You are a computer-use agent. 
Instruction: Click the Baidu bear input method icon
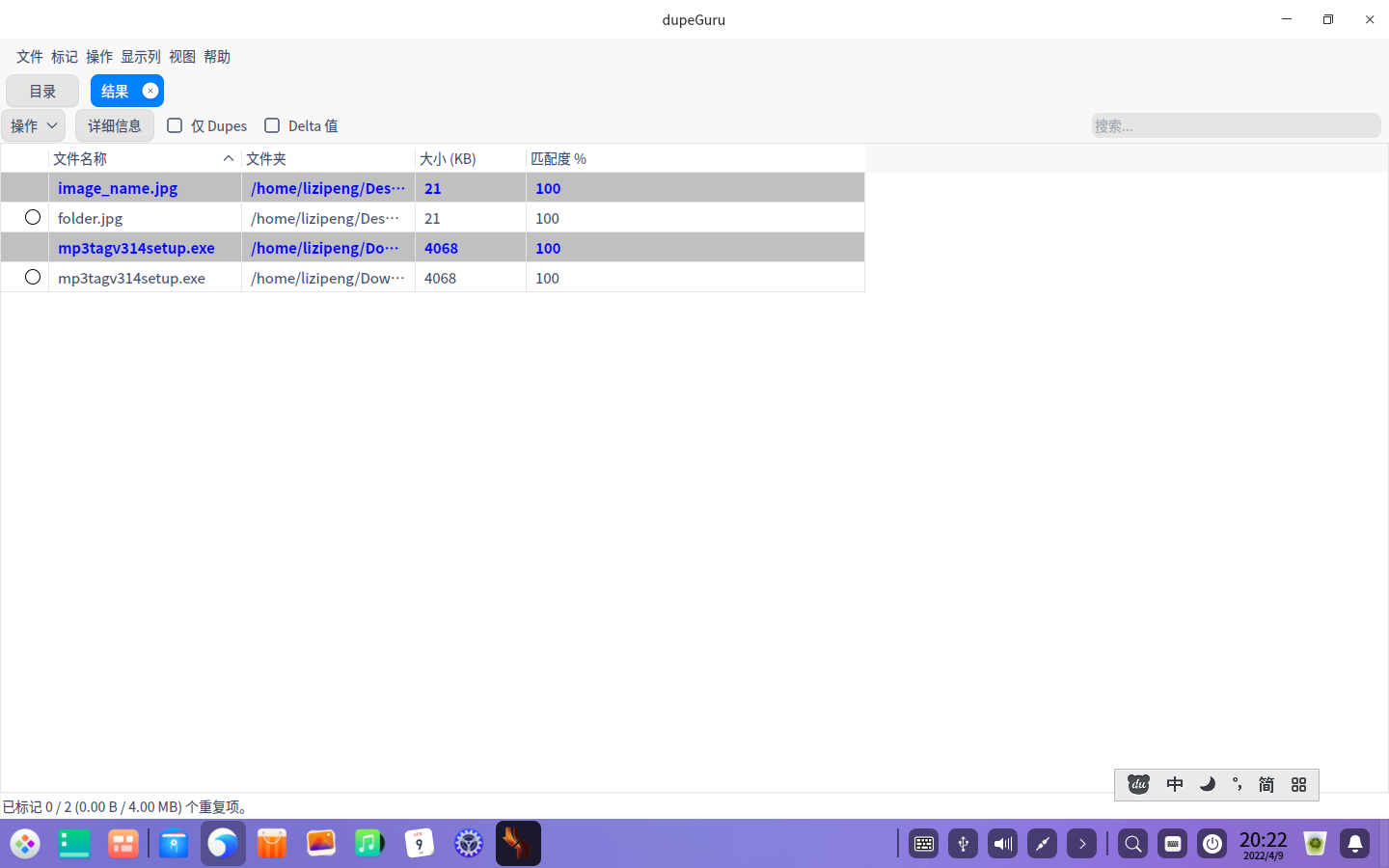(1139, 784)
